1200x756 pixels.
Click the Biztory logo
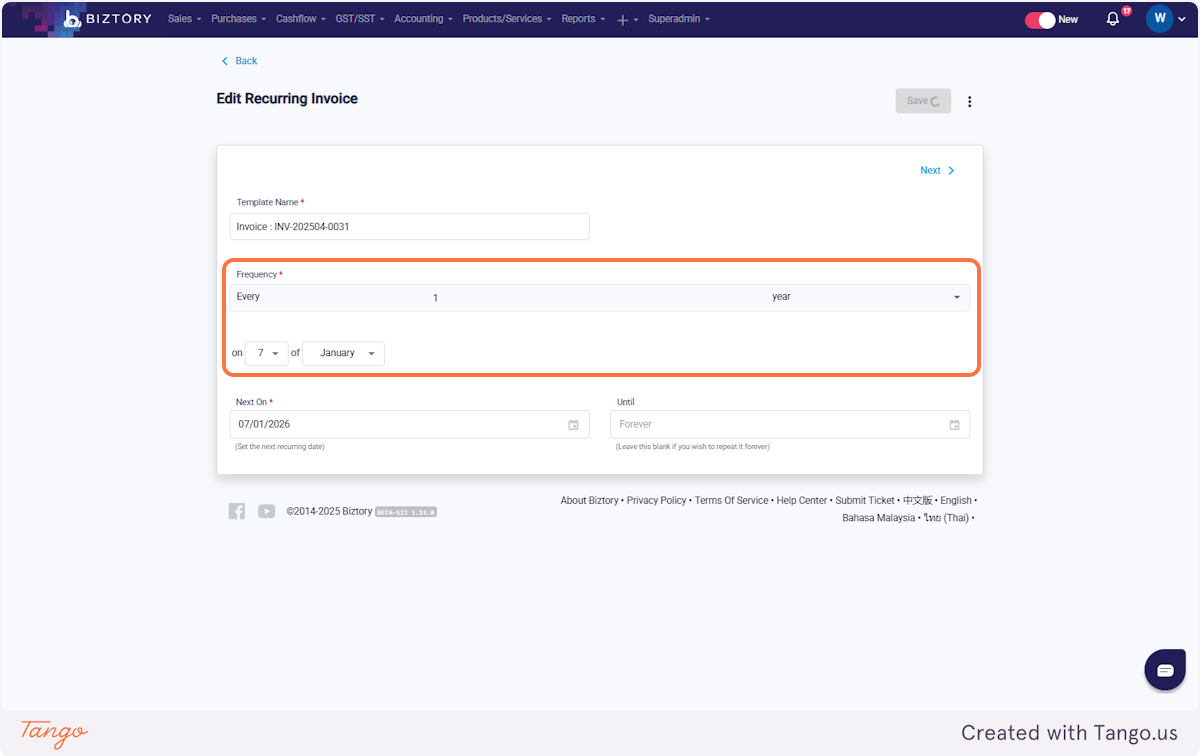[109, 19]
